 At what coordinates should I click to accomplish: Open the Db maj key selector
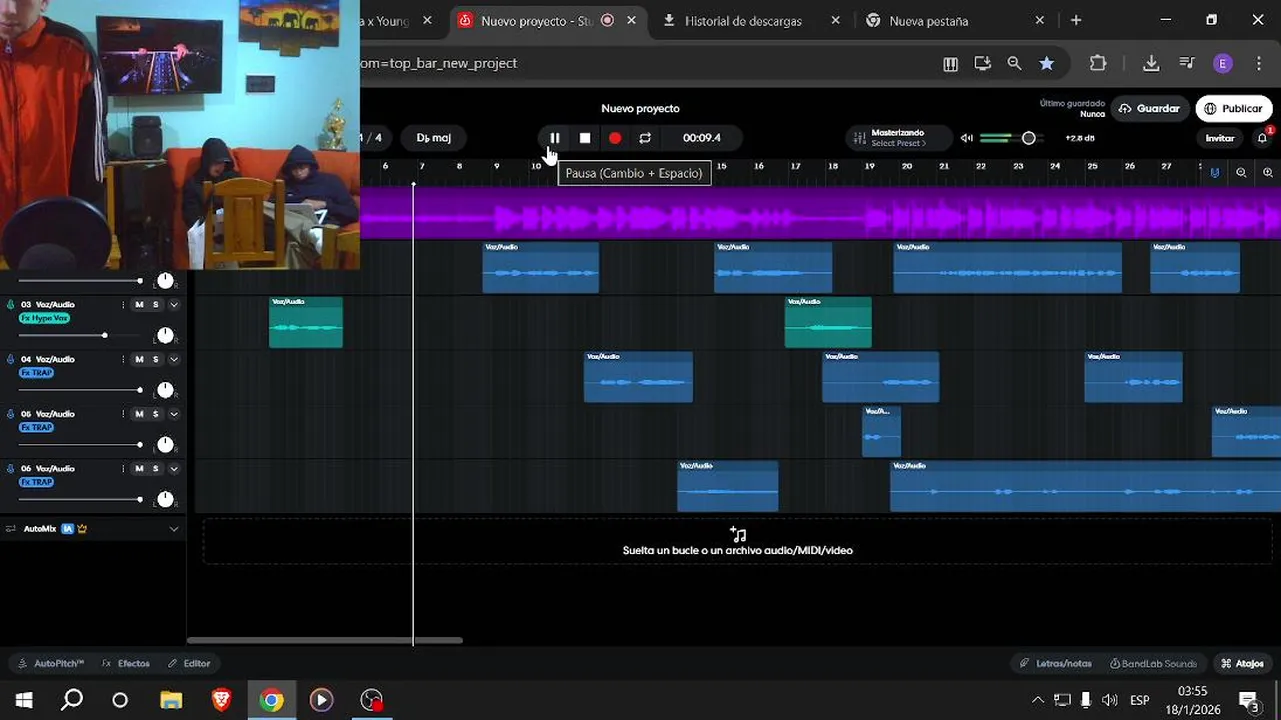pos(434,138)
